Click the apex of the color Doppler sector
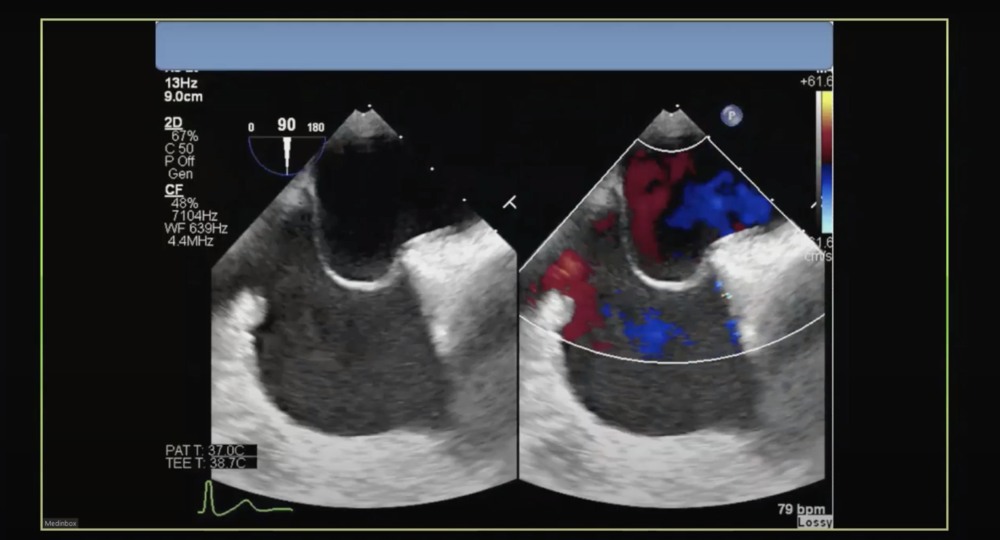This screenshot has height=540, width=1000. tap(673, 108)
